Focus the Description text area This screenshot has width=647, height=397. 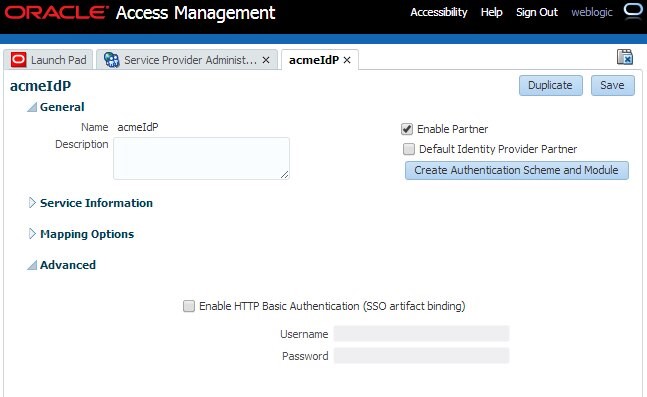point(201,158)
